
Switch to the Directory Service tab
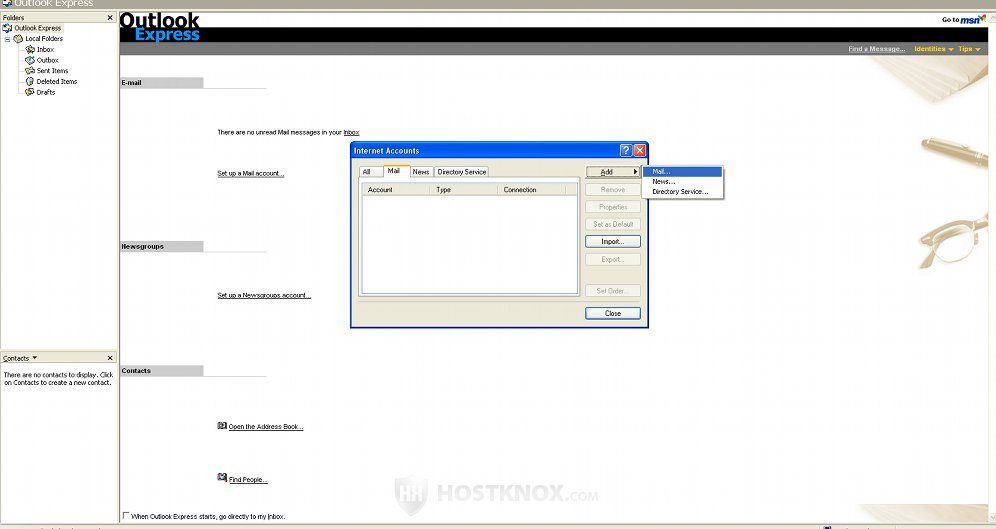pyautogui.click(x=462, y=172)
